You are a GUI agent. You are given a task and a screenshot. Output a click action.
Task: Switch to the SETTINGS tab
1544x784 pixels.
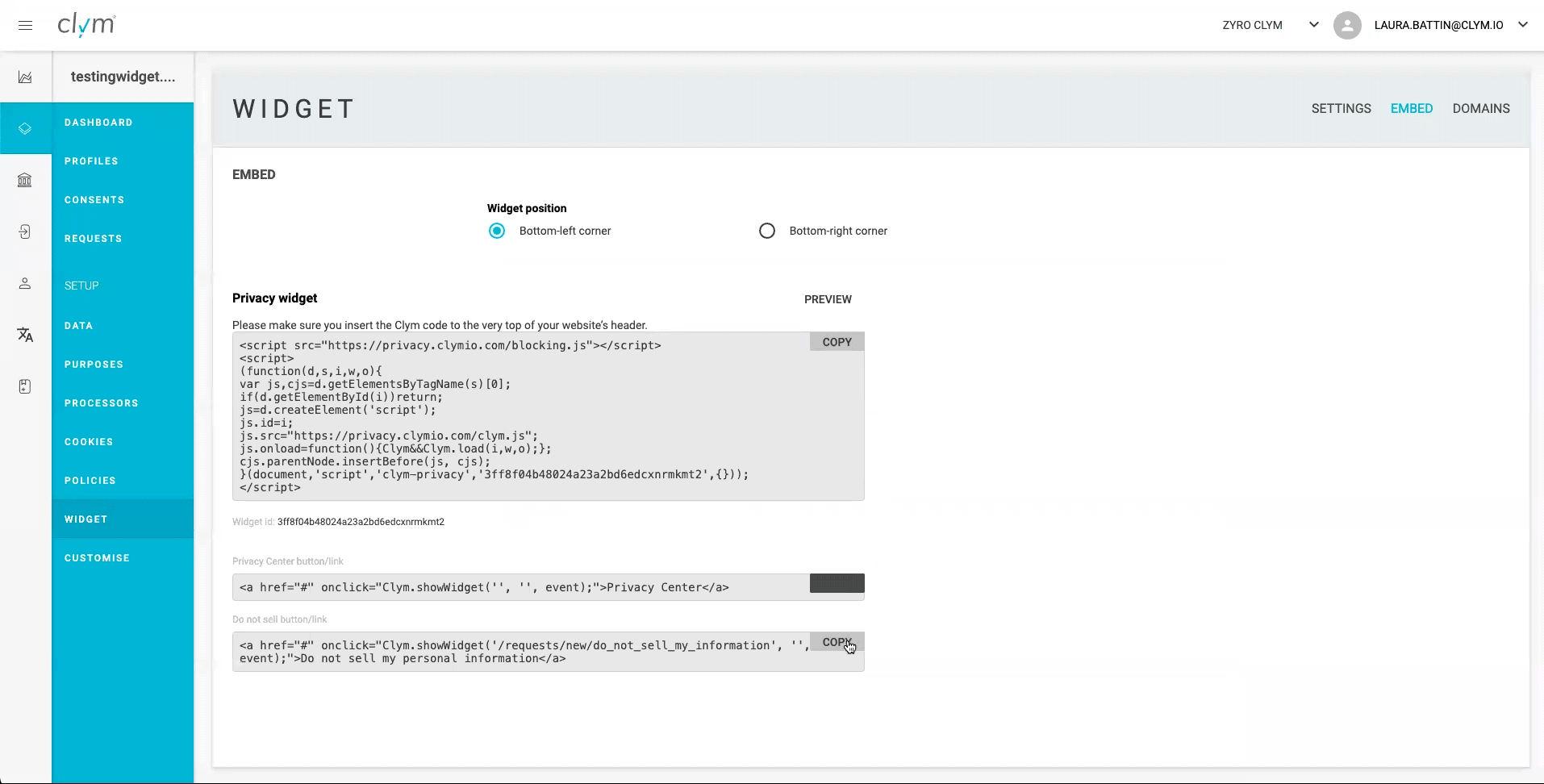(x=1341, y=108)
